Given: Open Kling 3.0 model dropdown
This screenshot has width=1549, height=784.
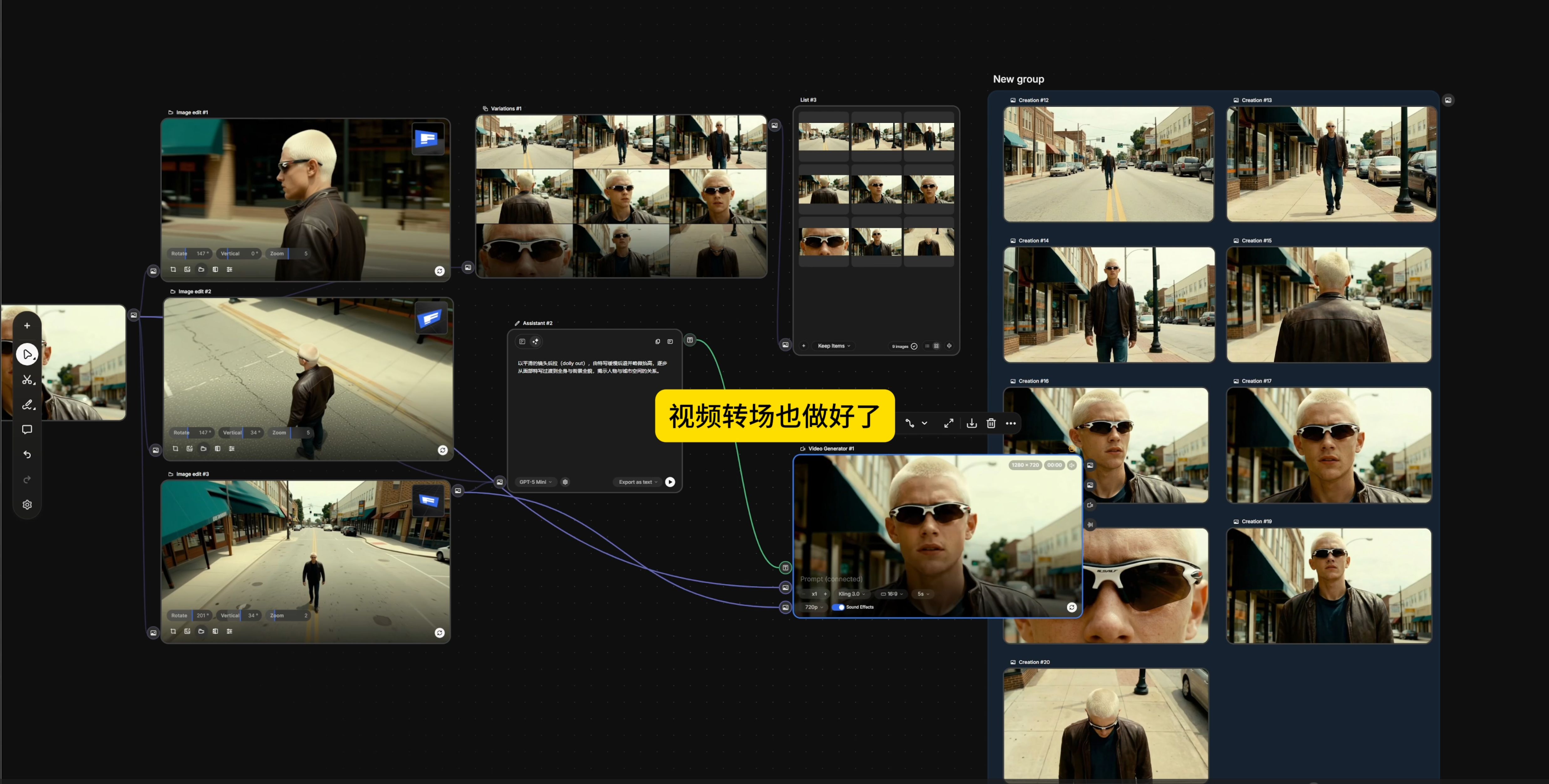Looking at the screenshot, I should click(851, 594).
